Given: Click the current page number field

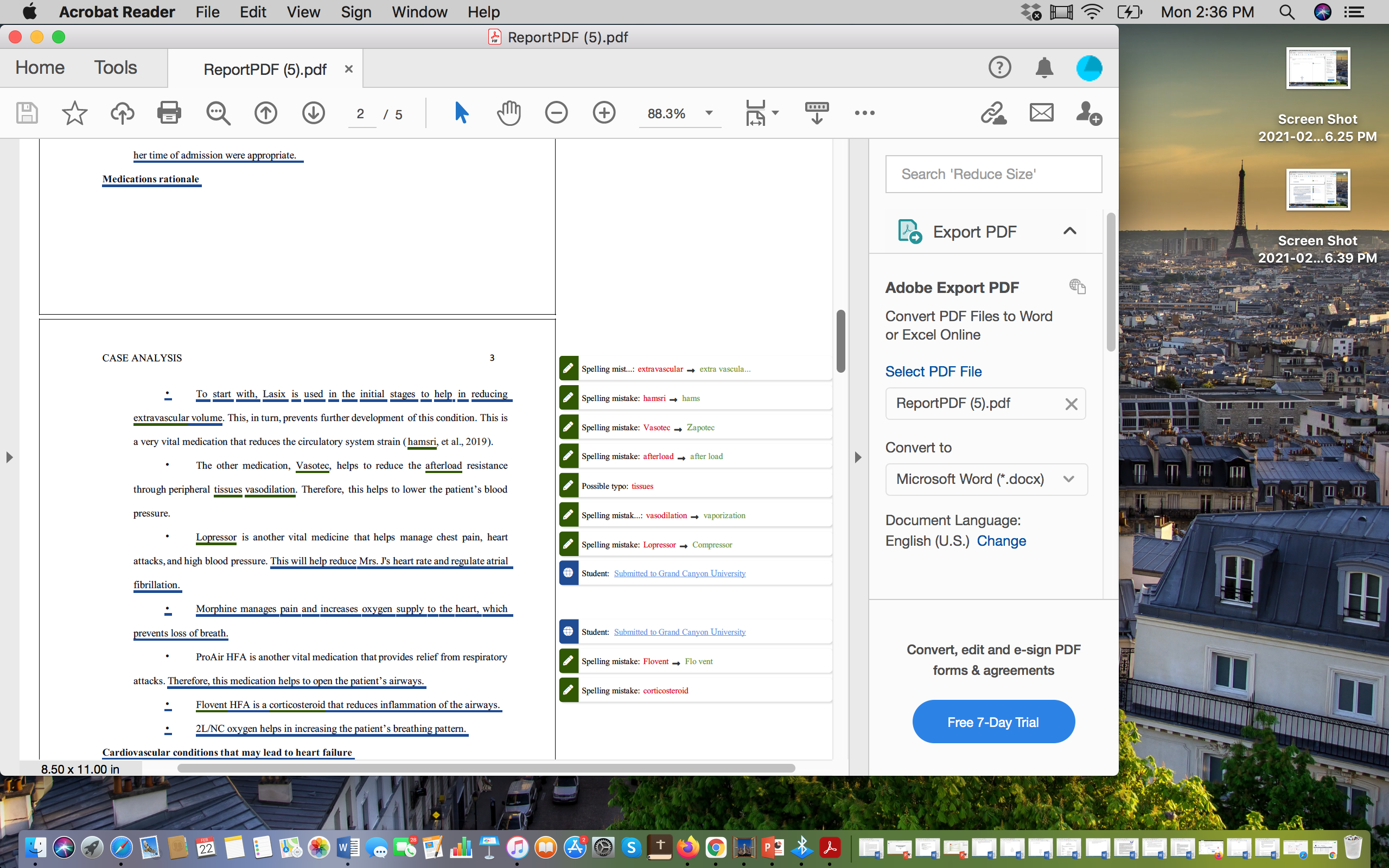Looking at the screenshot, I should click(361, 114).
